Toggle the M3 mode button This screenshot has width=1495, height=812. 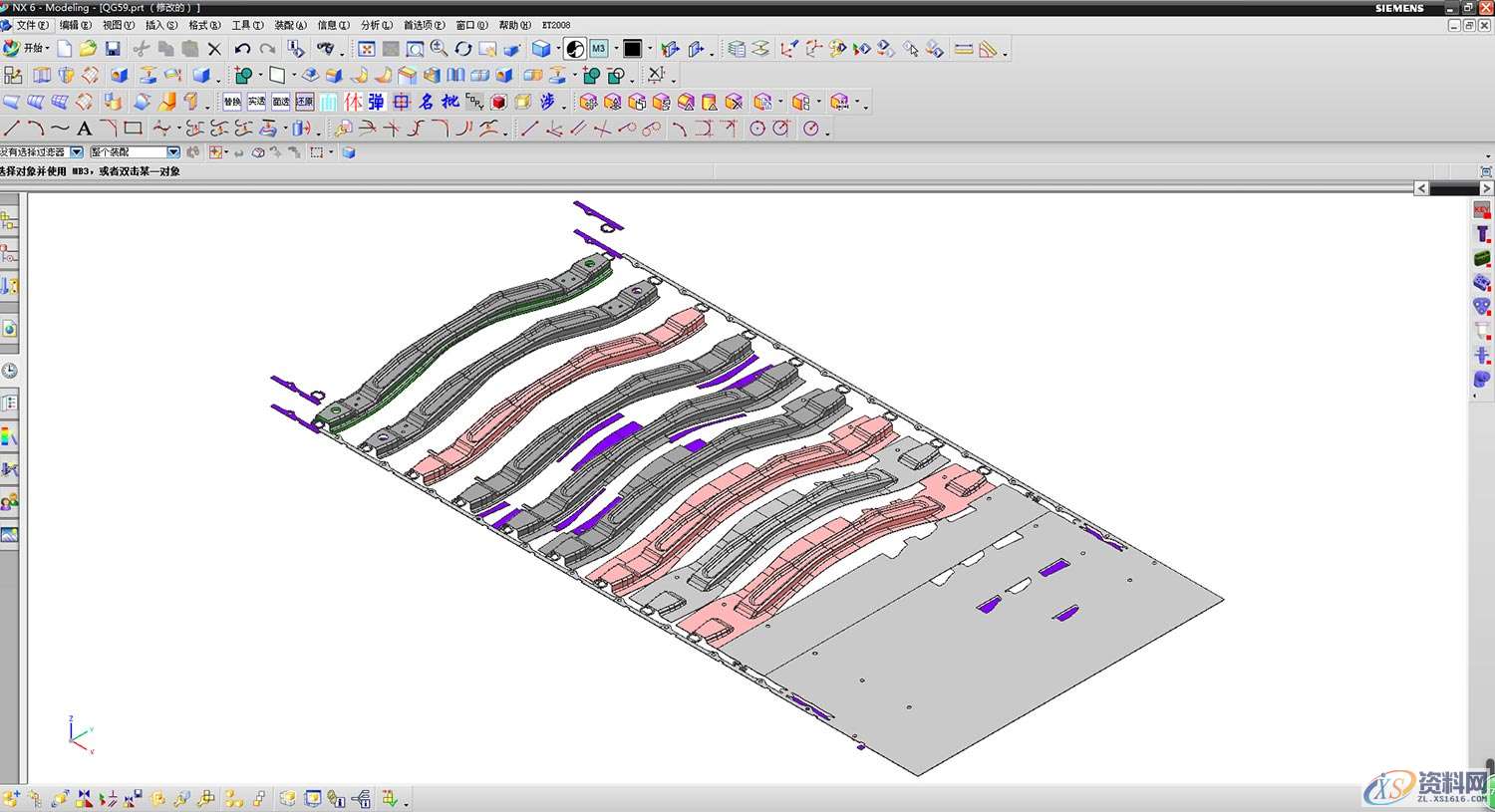click(x=598, y=49)
